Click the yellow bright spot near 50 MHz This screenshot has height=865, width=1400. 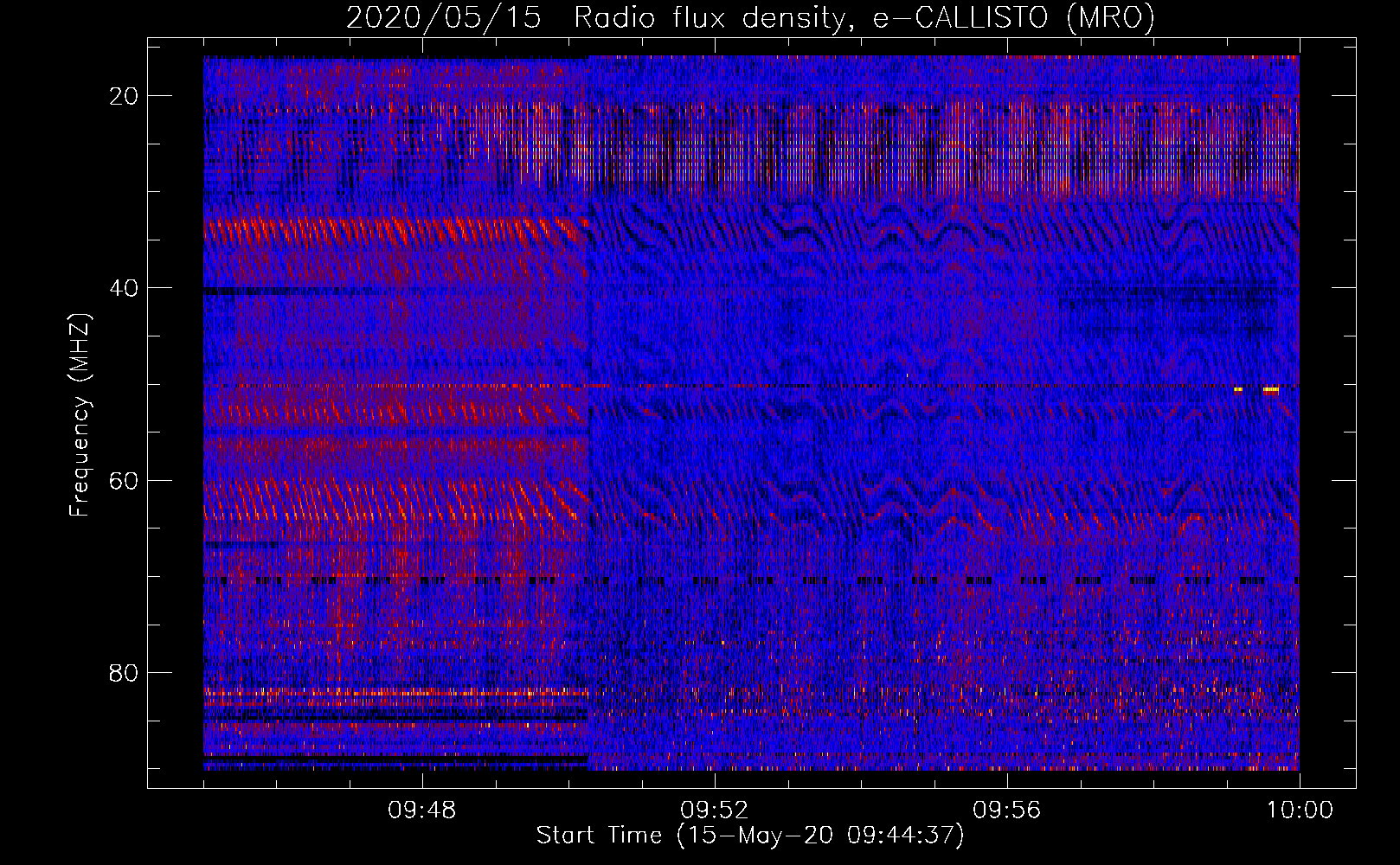(x=1269, y=390)
